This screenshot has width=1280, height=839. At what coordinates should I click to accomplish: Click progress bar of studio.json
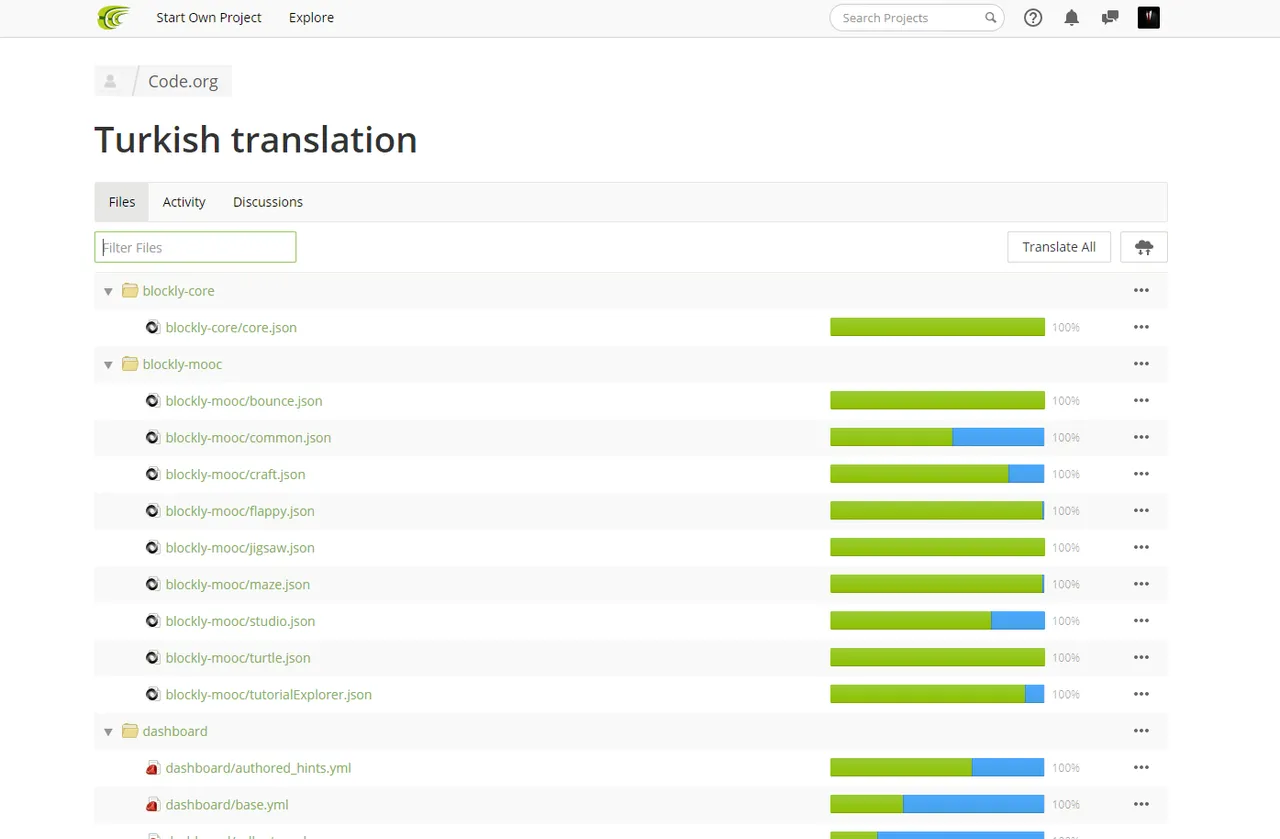pyautogui.click(x=937, y=621)
